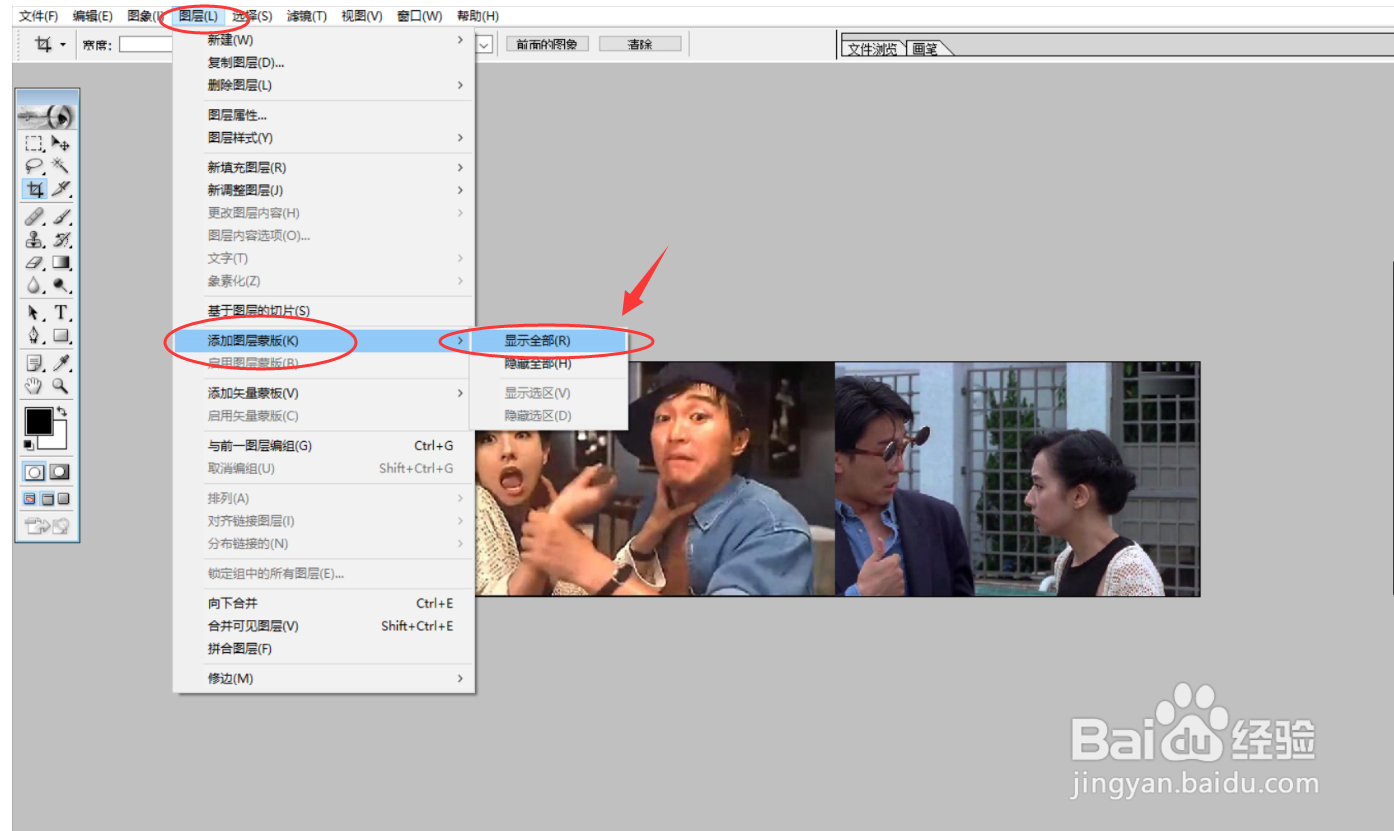Screen dimensions: 1394x831
Task: Click the 清除 button
Action: (640, 44)
